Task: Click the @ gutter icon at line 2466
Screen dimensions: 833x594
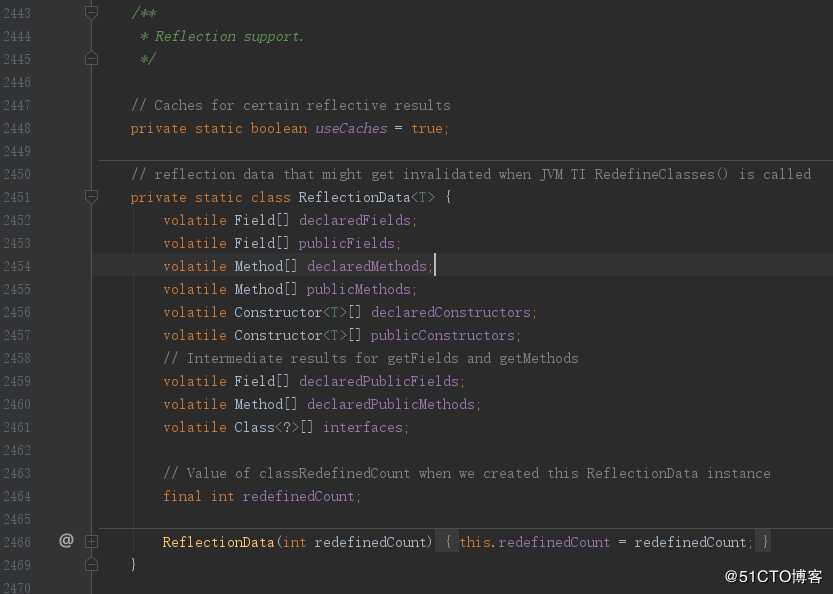Action: tap(66, 541)
